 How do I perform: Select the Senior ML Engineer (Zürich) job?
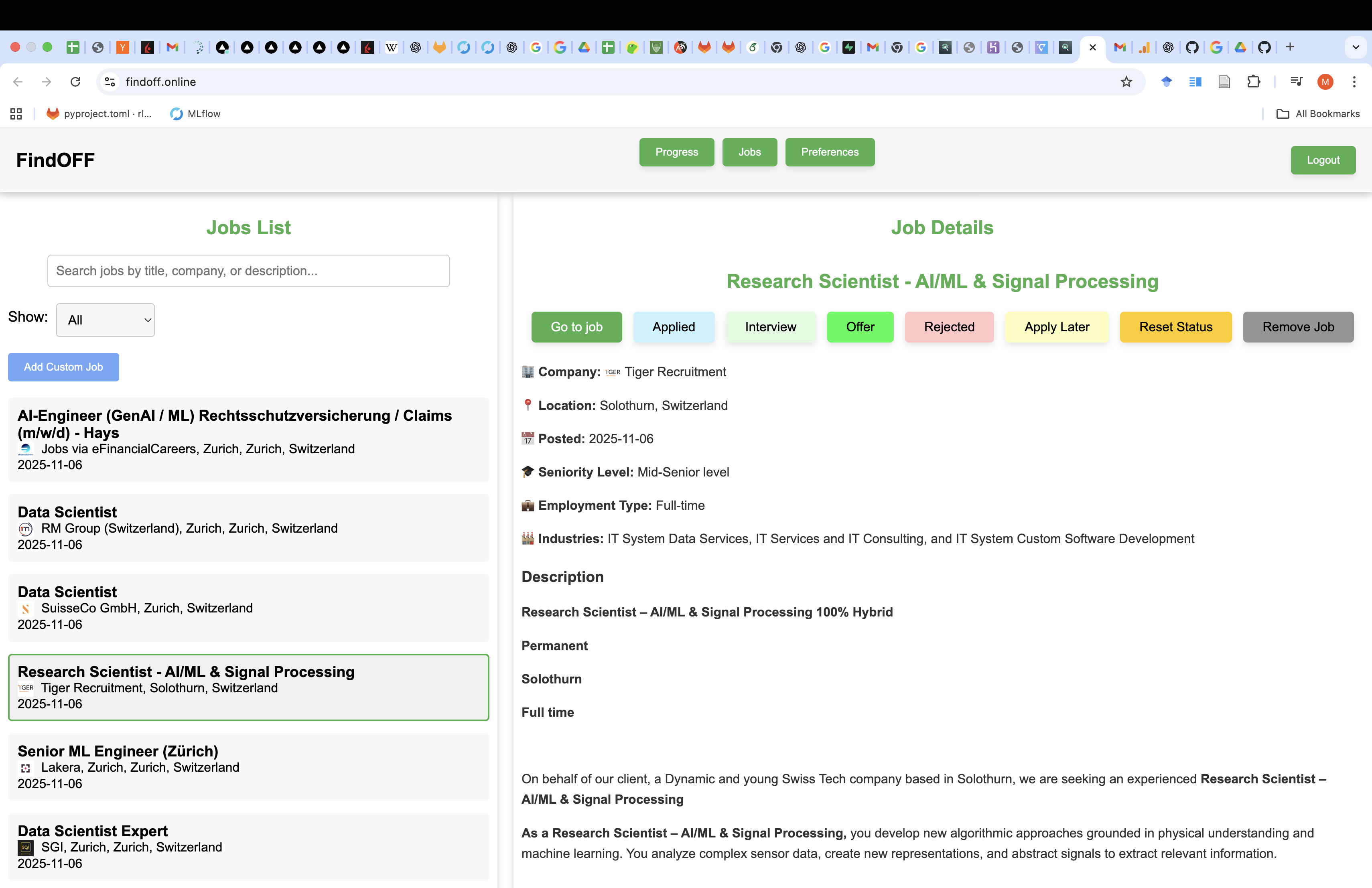coord(248,767)
